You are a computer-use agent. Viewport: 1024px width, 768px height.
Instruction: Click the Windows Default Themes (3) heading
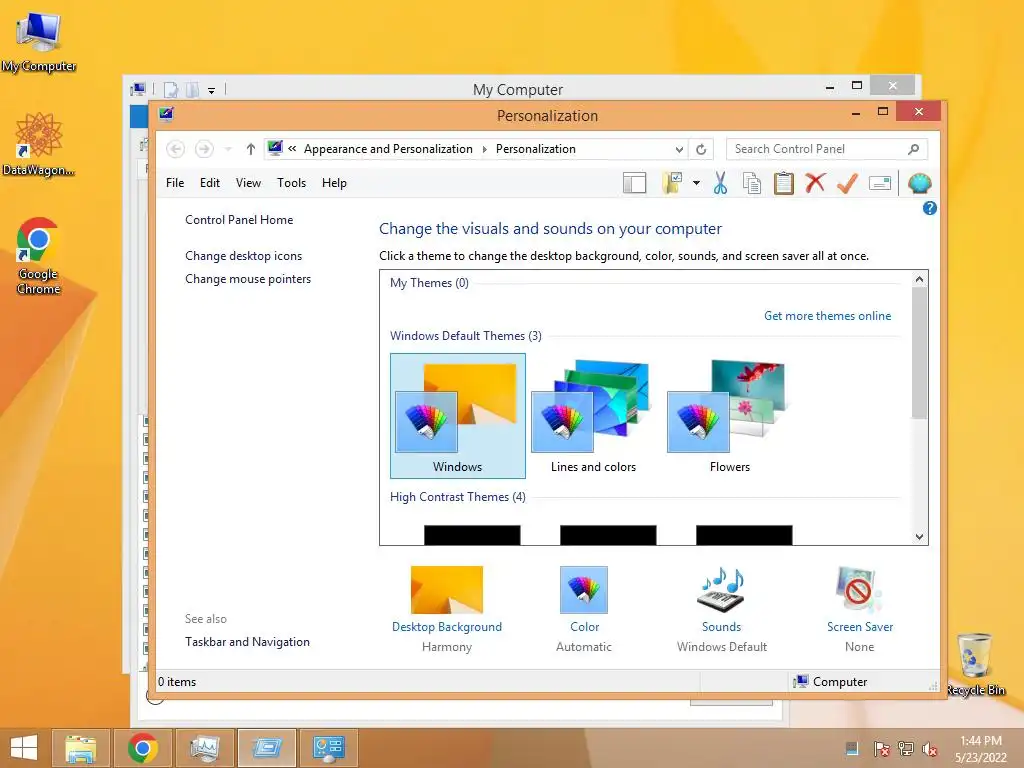pyautogui.click(x=466, y=336)
